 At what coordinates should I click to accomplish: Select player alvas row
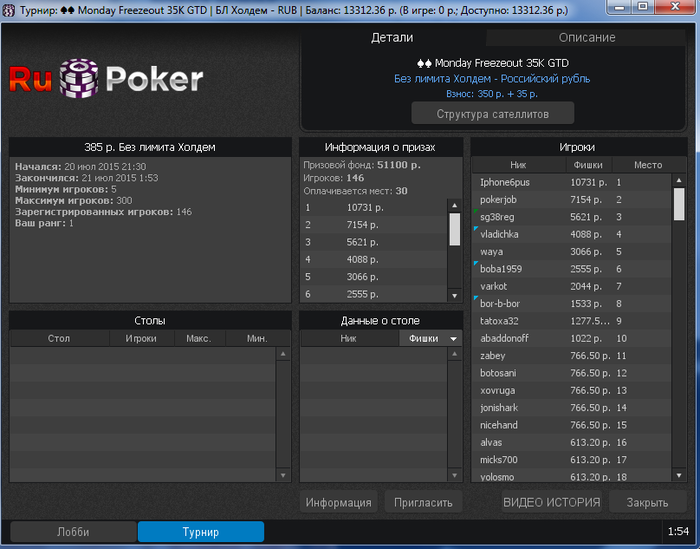(x=571, y=442)
